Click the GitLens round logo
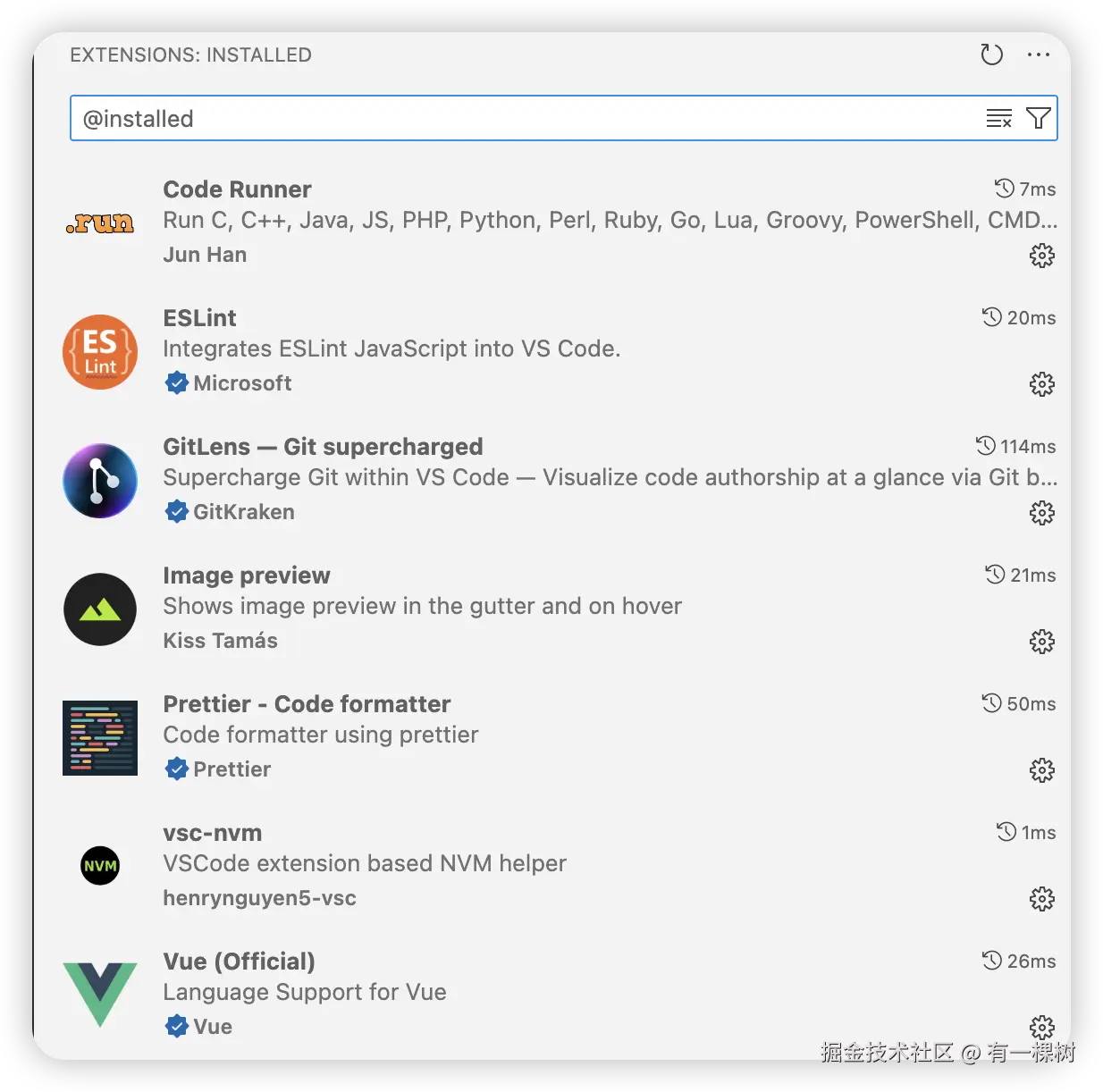 [100, 481]
